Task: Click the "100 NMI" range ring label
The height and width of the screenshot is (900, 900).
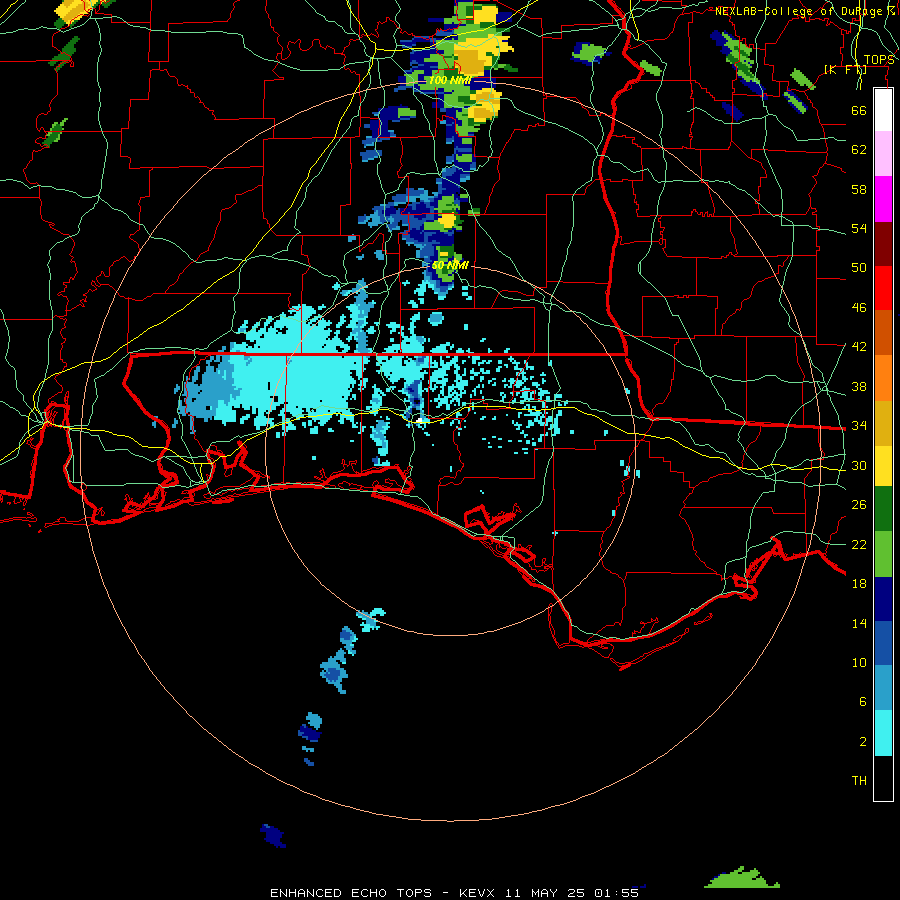Action: tap(449, 80)
